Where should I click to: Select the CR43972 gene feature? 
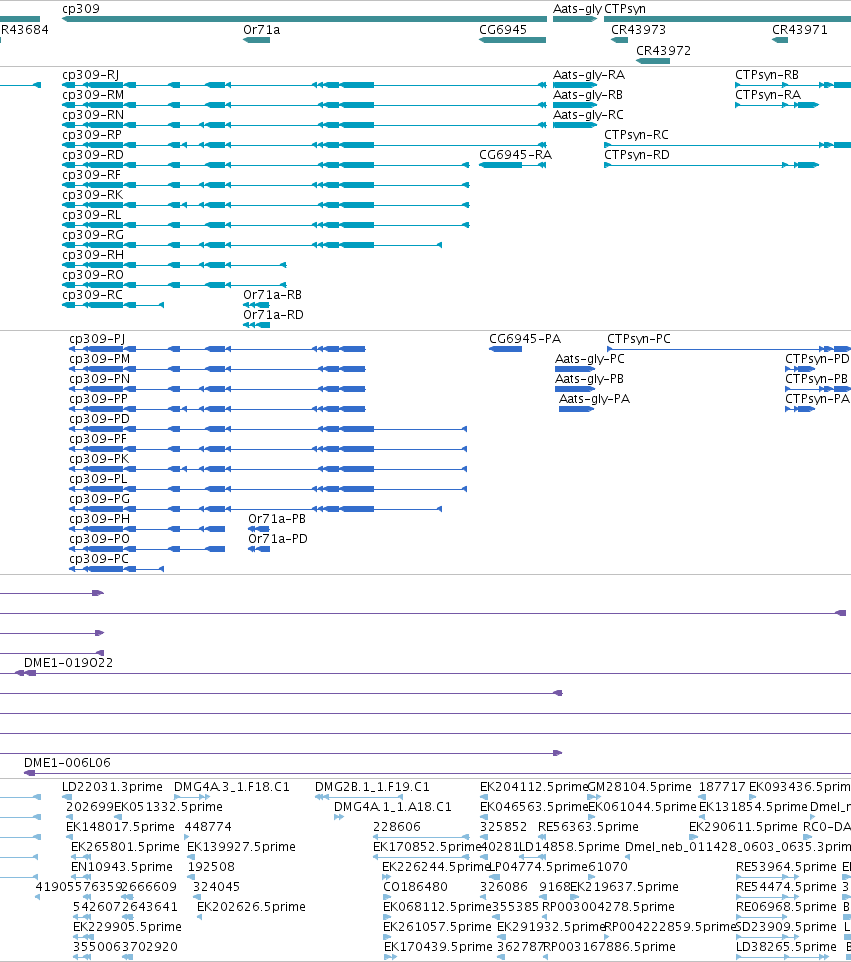pyautogui.click(x=653, y=61)
